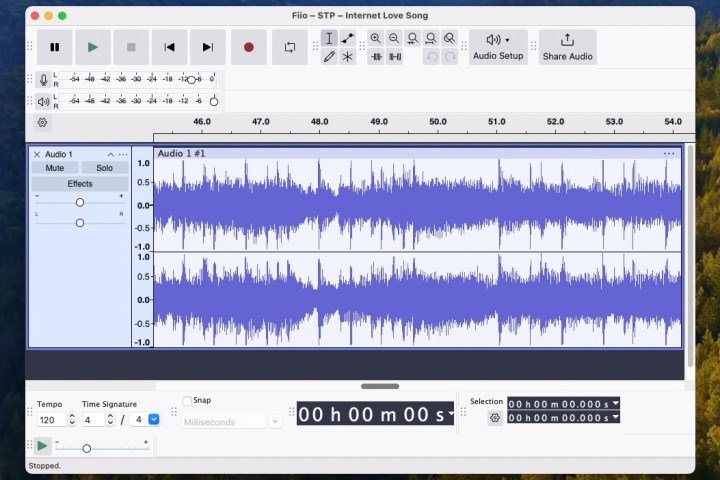Open the Audio 1 #1 clip menu

coord(669,154)
